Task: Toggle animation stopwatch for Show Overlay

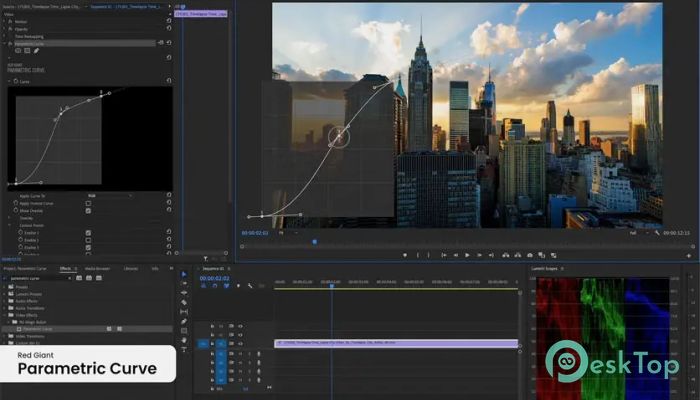Action: pos(16,210)
